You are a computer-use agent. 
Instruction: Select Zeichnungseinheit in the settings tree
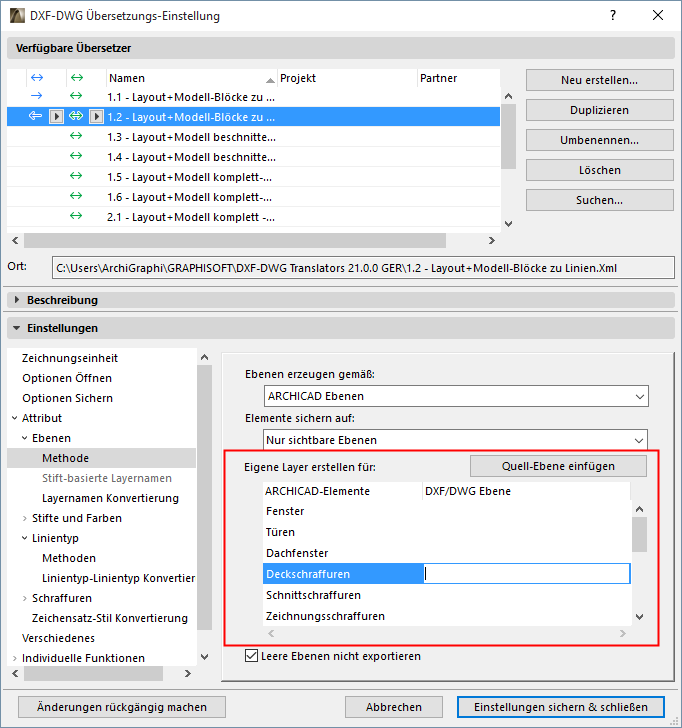coord(70,358)
